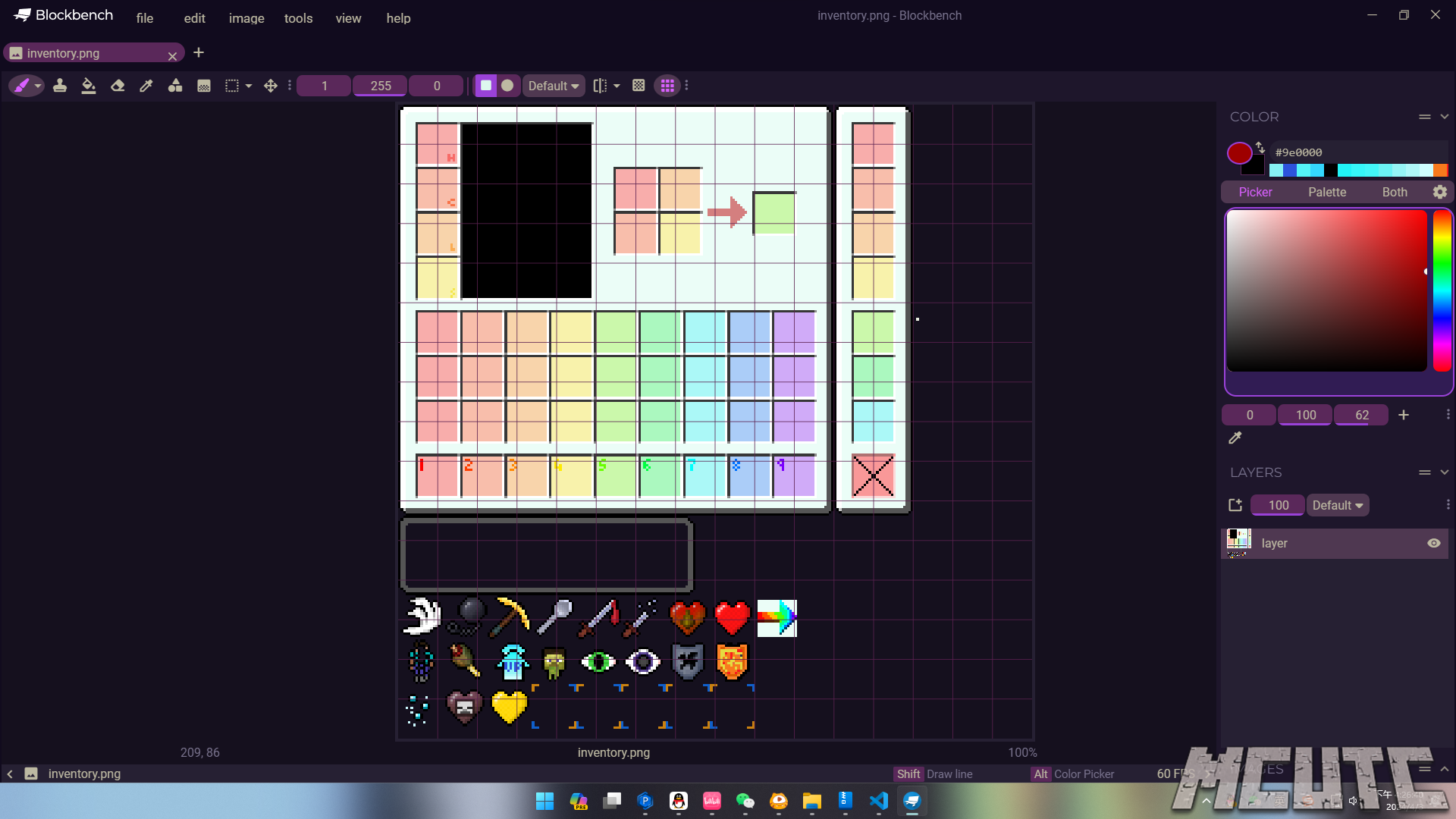
Task: Select the Gradient tool
Action: pos(204,86)
